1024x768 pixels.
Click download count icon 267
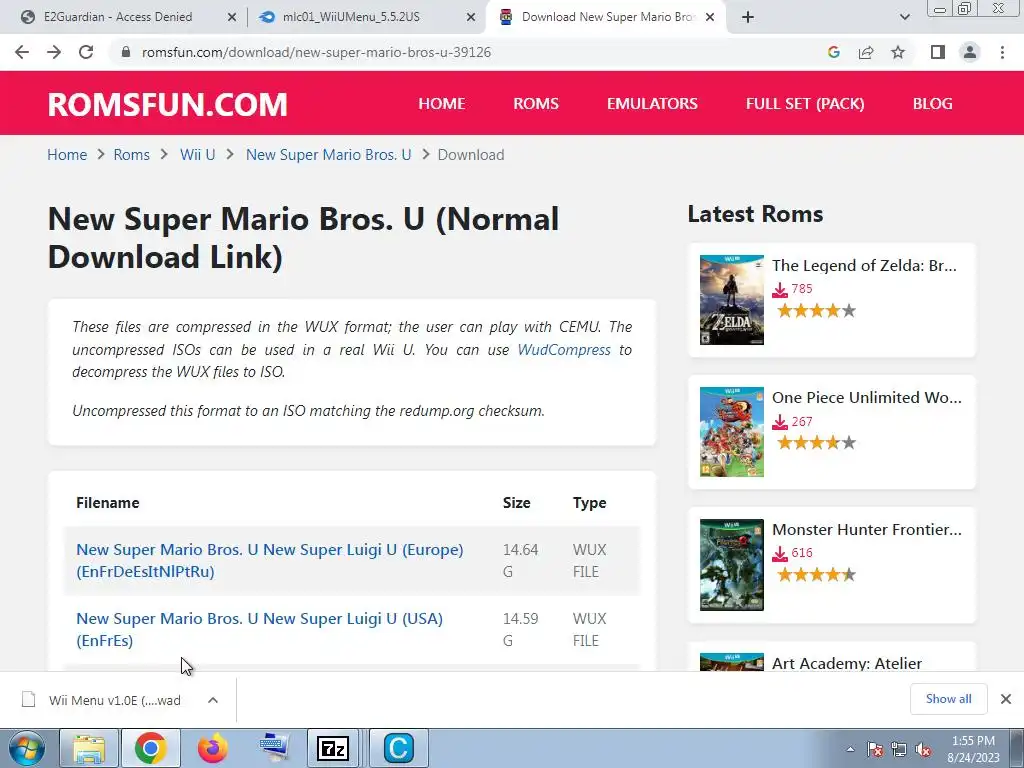[x=780, y=423]
